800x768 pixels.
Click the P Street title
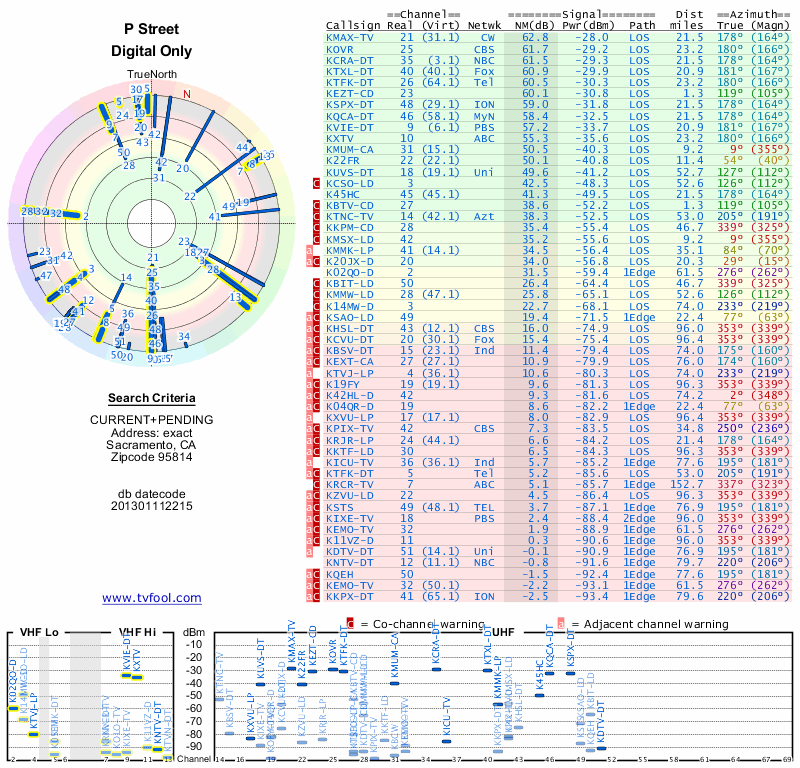pos(152,29)
